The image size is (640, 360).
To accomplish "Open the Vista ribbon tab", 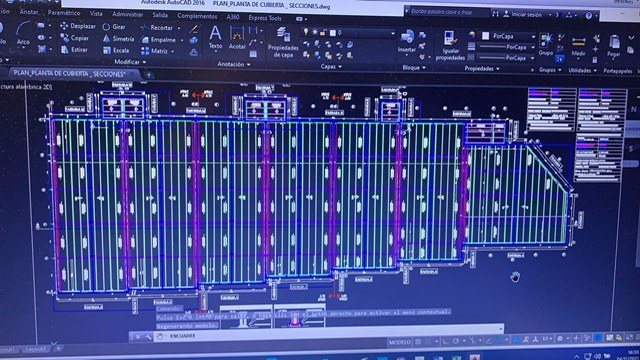I will pos(96,14).
